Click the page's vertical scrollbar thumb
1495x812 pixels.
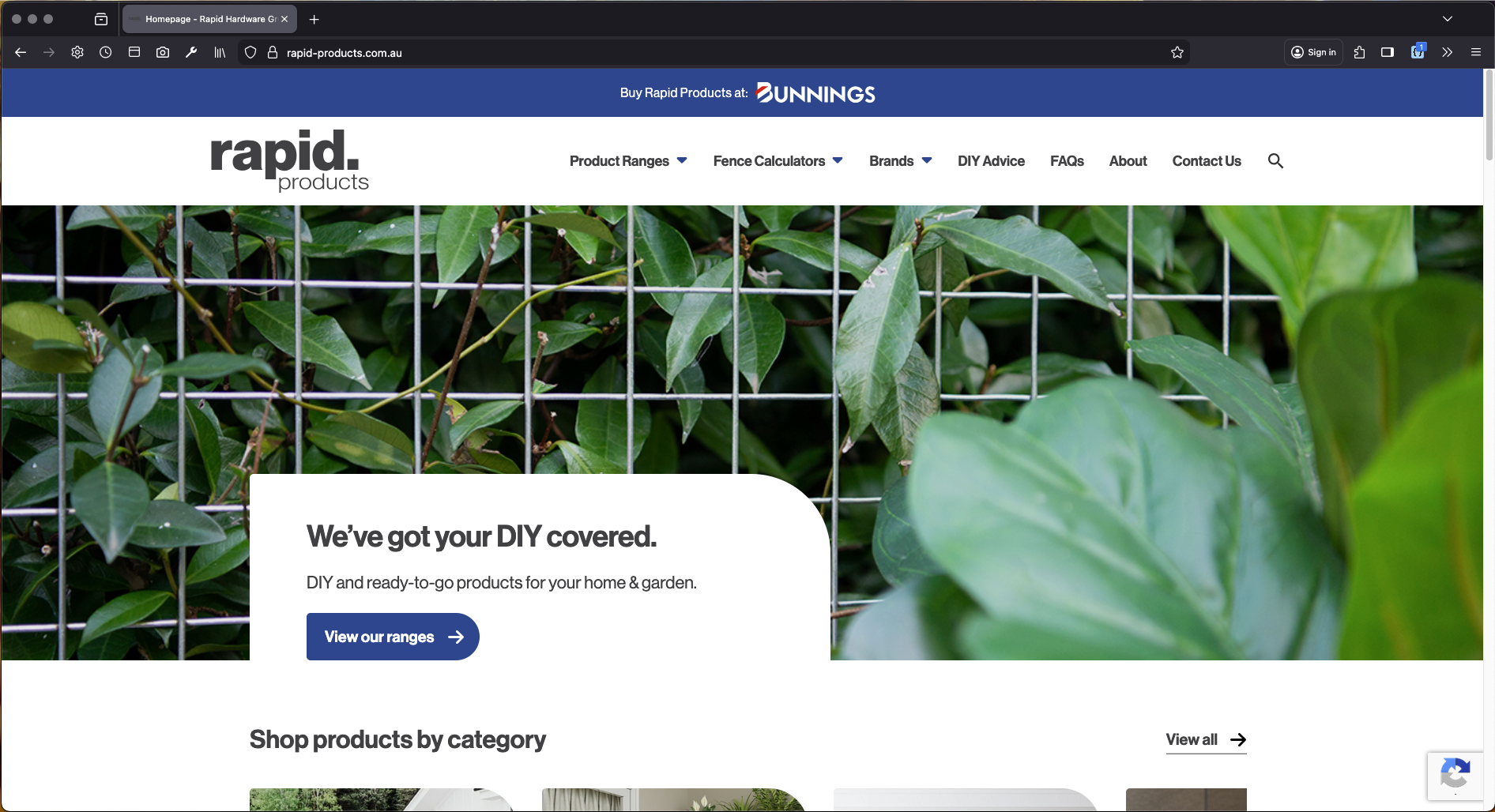tap(1489, 115)
